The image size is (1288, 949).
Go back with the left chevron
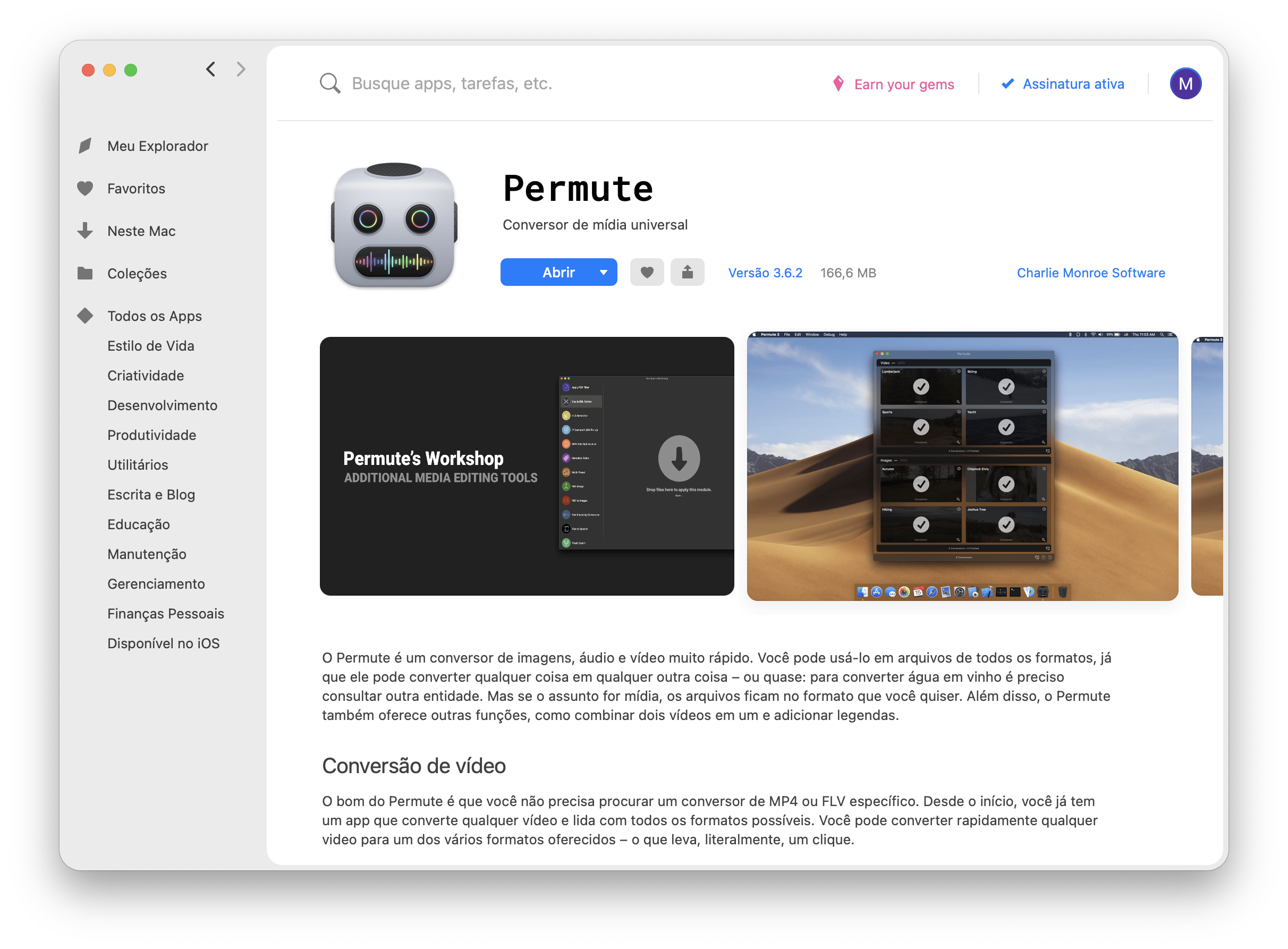211,70
